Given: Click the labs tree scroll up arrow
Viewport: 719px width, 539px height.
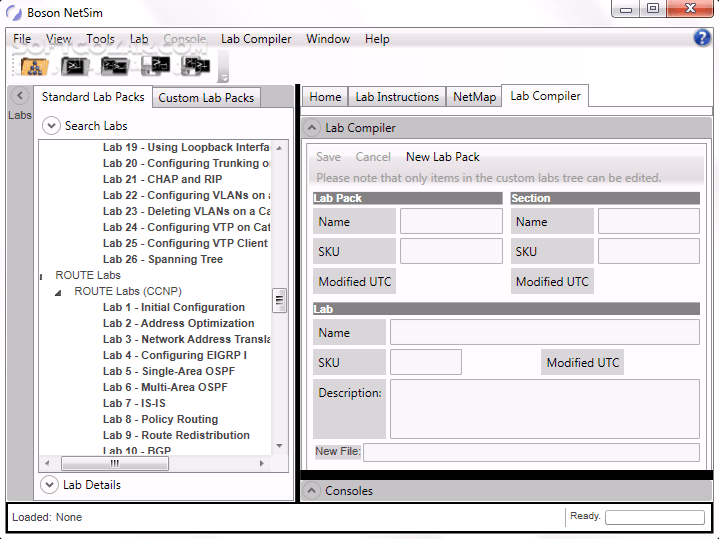Looking at the screenshot, I should pyautogui.click(x=279, y=148).
